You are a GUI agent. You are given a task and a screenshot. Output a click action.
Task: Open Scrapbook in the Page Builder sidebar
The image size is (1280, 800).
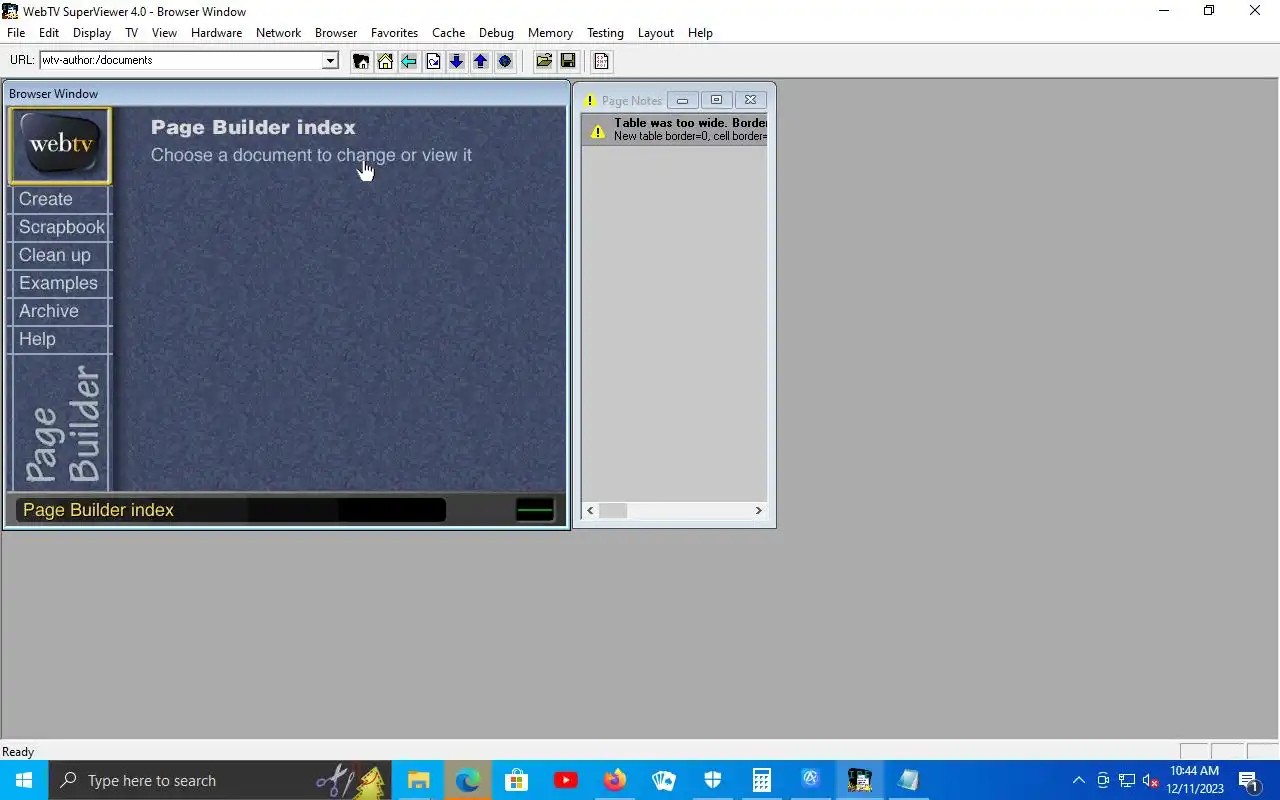pyautogui.click(x=60, y=227)
